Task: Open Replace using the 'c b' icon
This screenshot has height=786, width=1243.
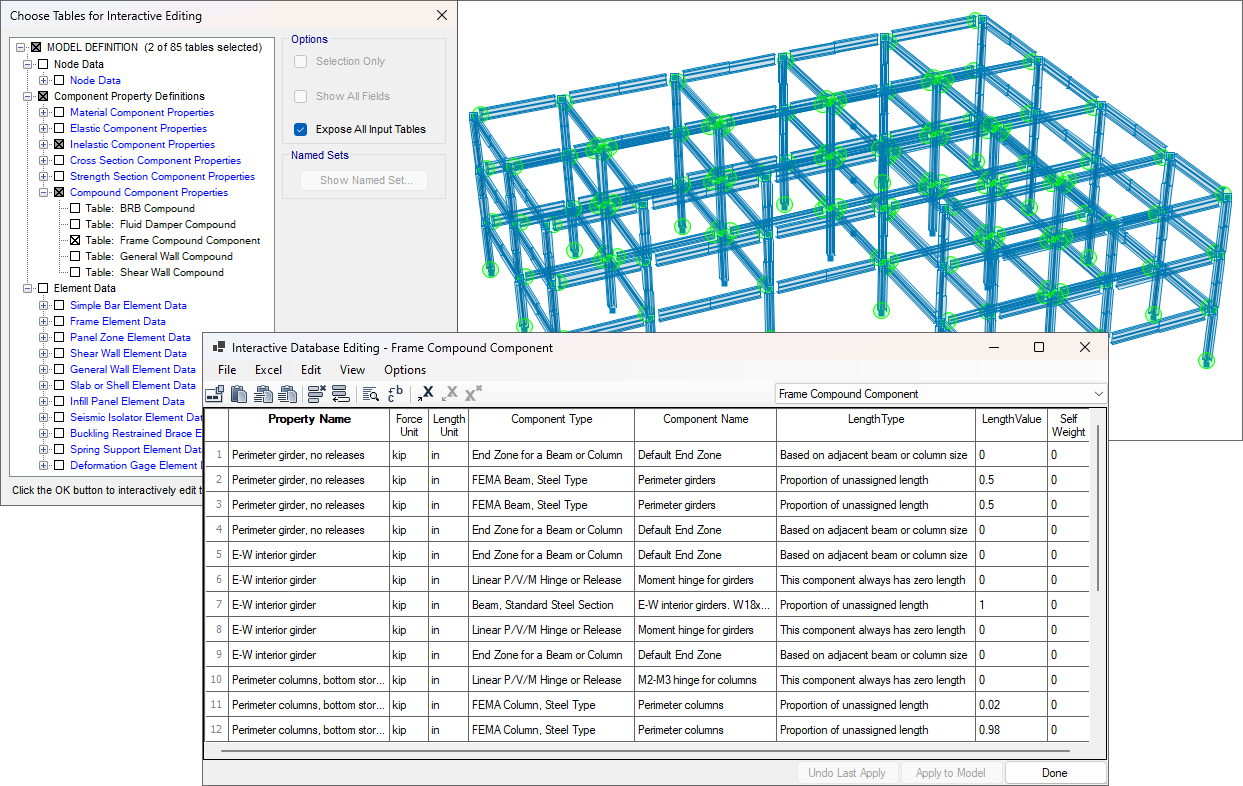Action: [395, 394]
